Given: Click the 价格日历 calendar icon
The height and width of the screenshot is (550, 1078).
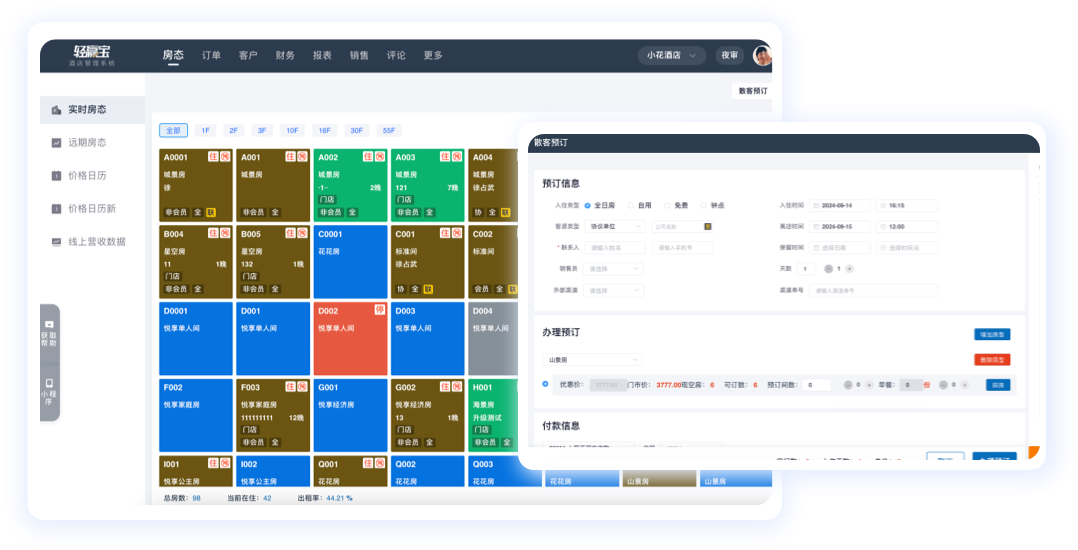Looking at the screenshot, I should coord(57,176).
